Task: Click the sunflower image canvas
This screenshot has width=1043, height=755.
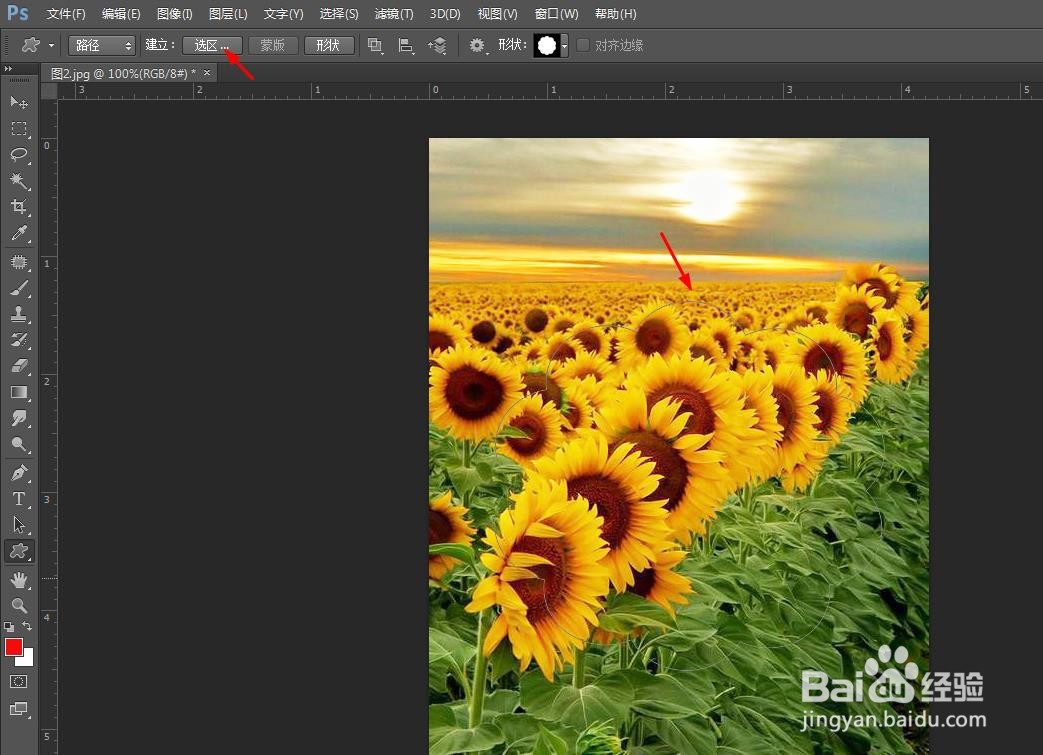Action: 678,446
